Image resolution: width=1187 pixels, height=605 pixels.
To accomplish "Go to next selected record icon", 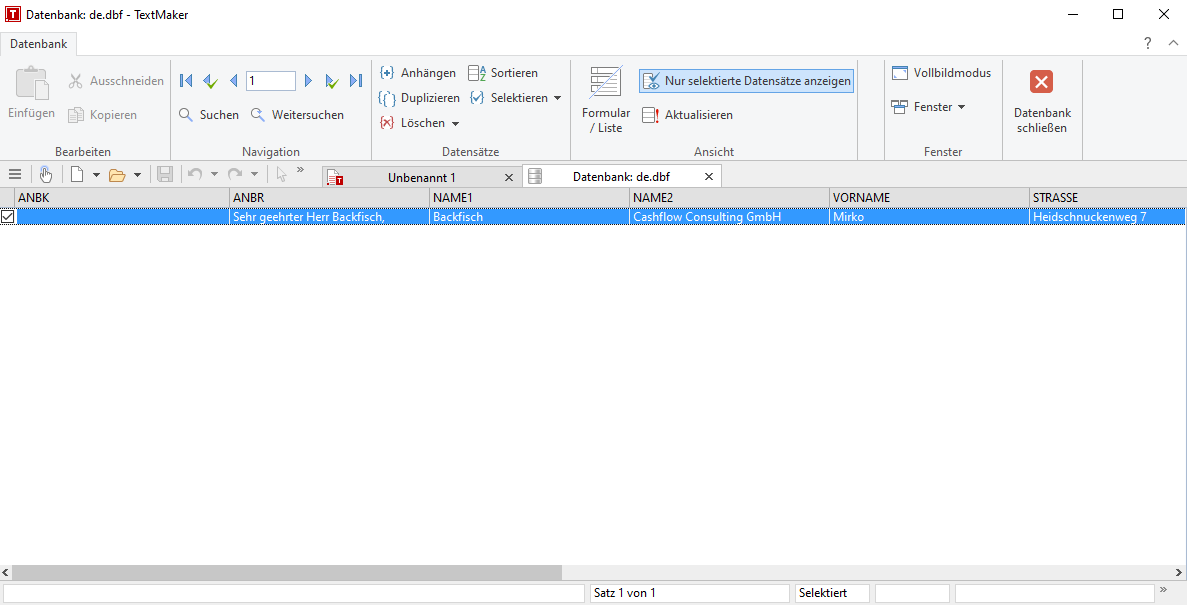I will click(332, 81).
